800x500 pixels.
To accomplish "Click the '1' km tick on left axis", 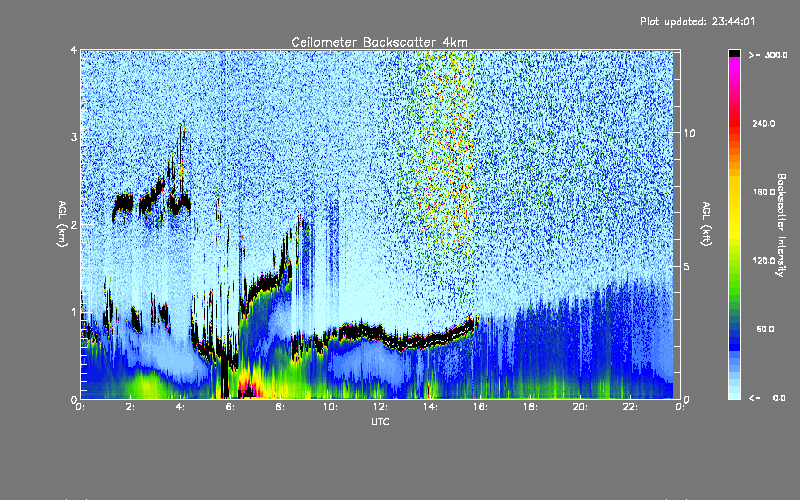I will (74, 312).
